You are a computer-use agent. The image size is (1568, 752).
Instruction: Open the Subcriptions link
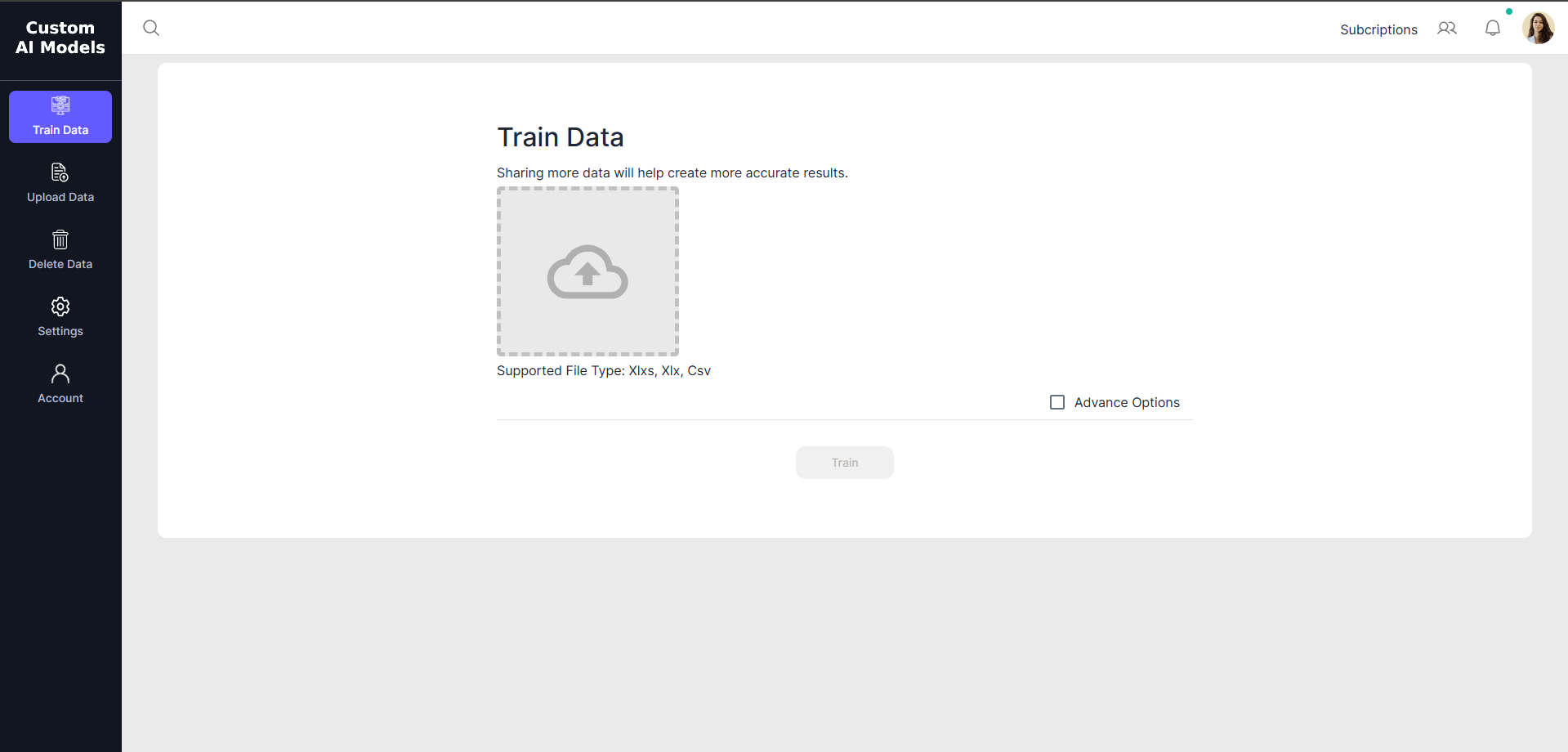pos(1378,29)
